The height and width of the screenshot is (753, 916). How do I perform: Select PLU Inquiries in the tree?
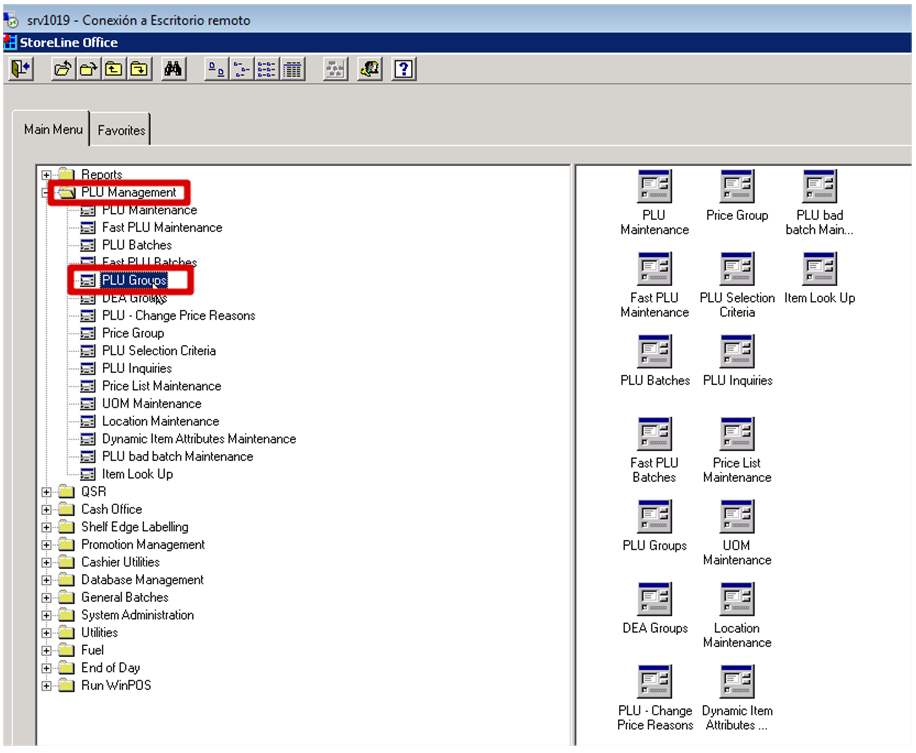pos(136,368)
